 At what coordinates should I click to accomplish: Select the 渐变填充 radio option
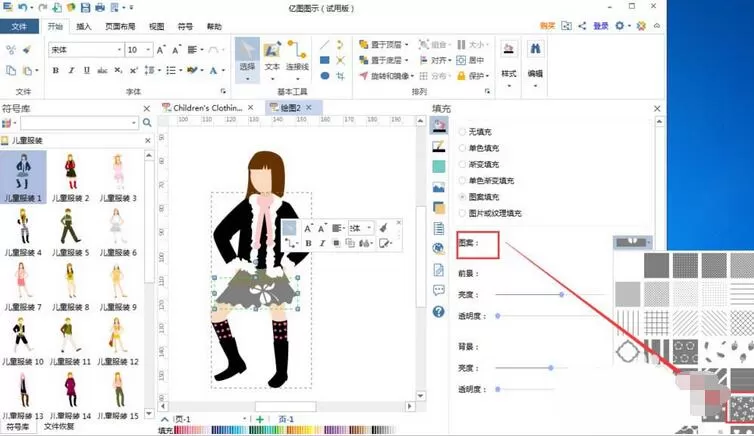click(x=462, y=164)
